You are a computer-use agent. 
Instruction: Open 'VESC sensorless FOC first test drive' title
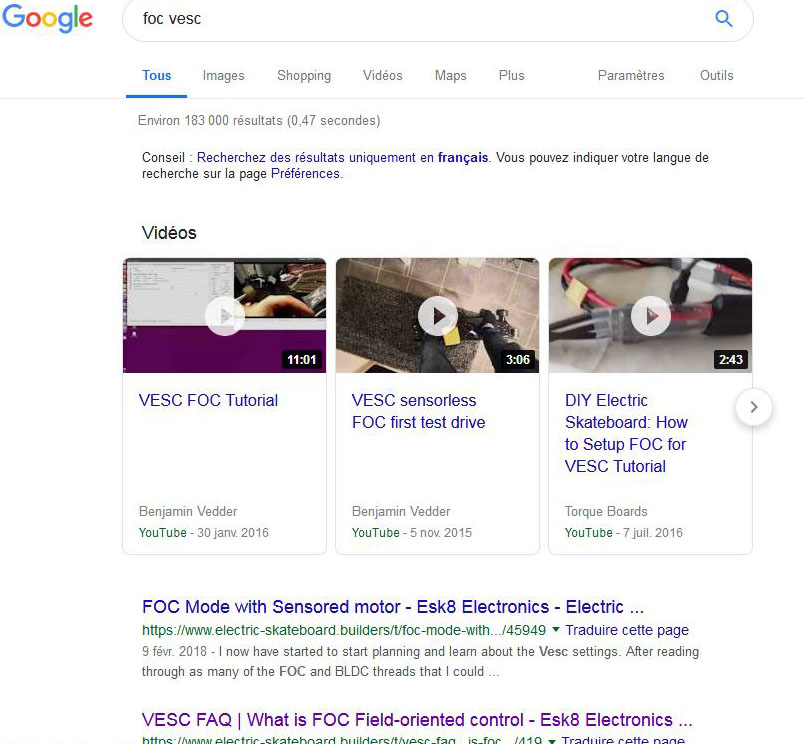(x=418, y=411)
